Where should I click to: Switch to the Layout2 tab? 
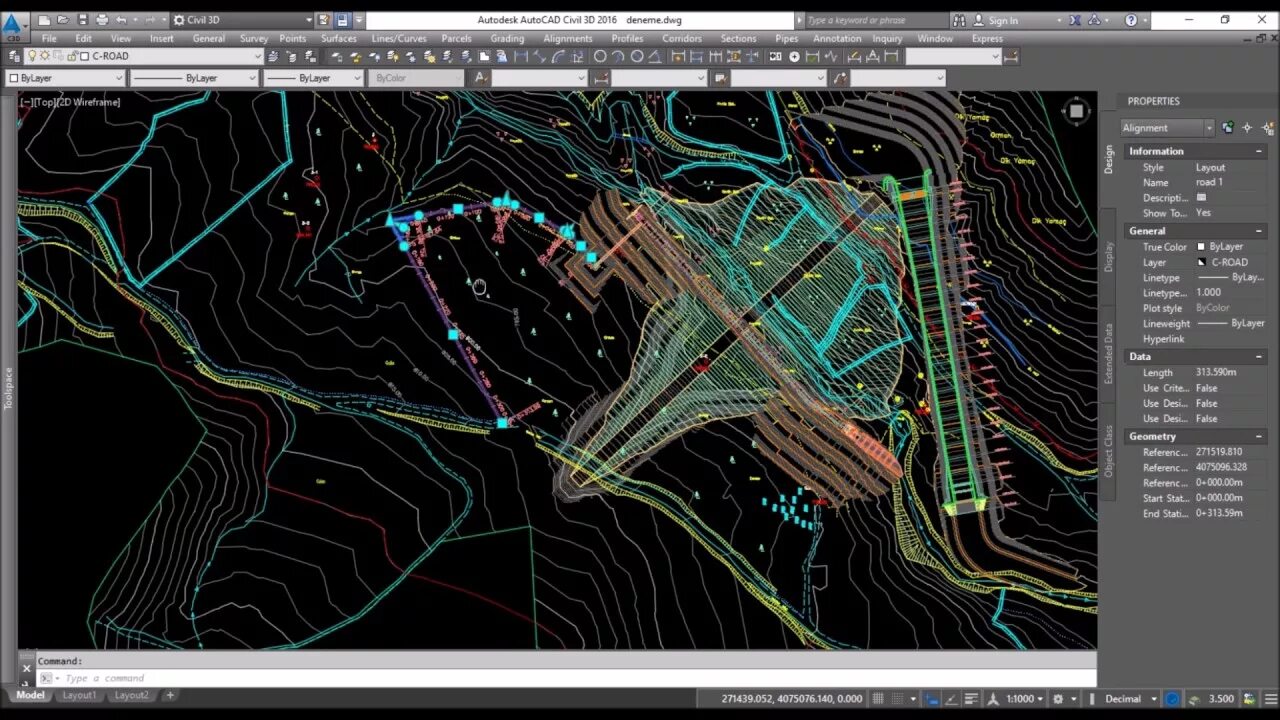[131, 696]
